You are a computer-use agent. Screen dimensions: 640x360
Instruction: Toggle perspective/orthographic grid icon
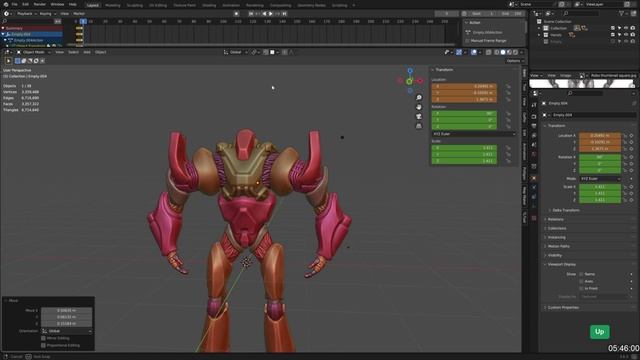click(419, 126)
